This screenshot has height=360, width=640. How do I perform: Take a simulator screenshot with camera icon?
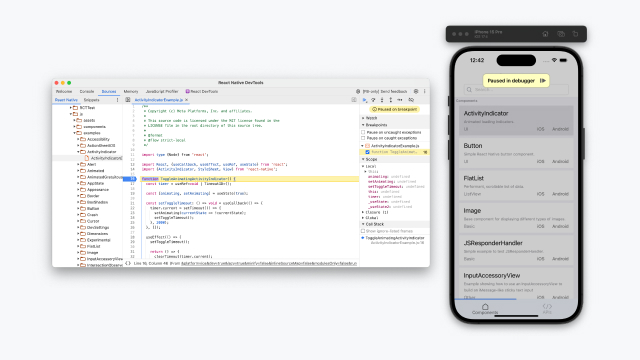coord(561,34)
